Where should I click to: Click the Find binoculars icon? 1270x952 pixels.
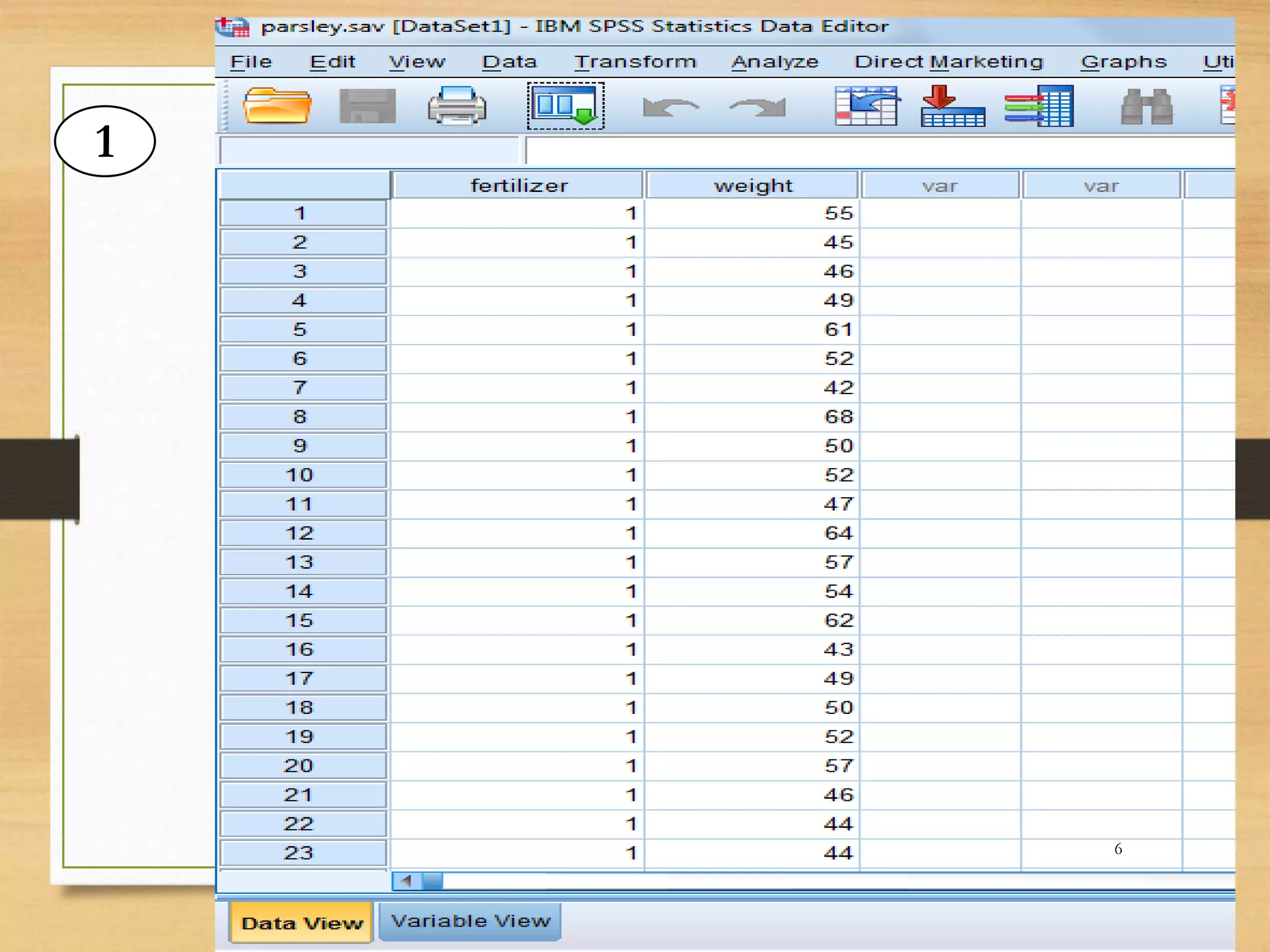1147,107
